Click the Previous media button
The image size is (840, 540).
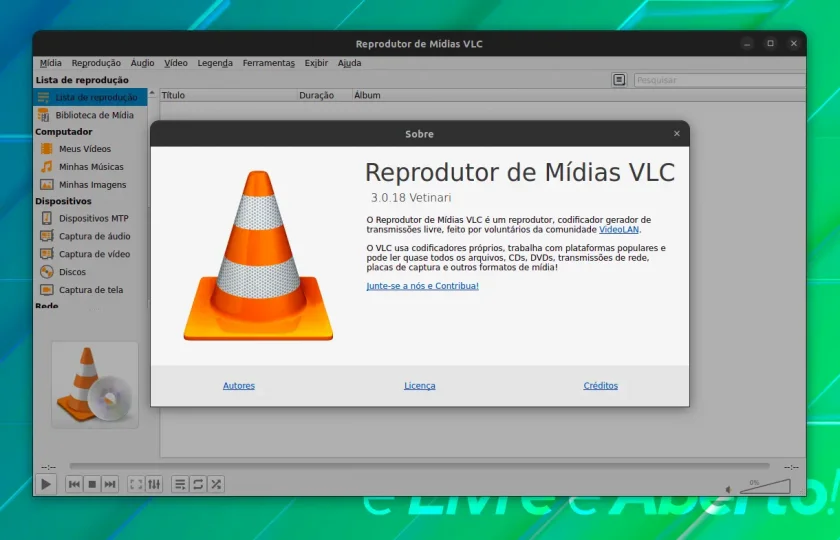(74, 484)
